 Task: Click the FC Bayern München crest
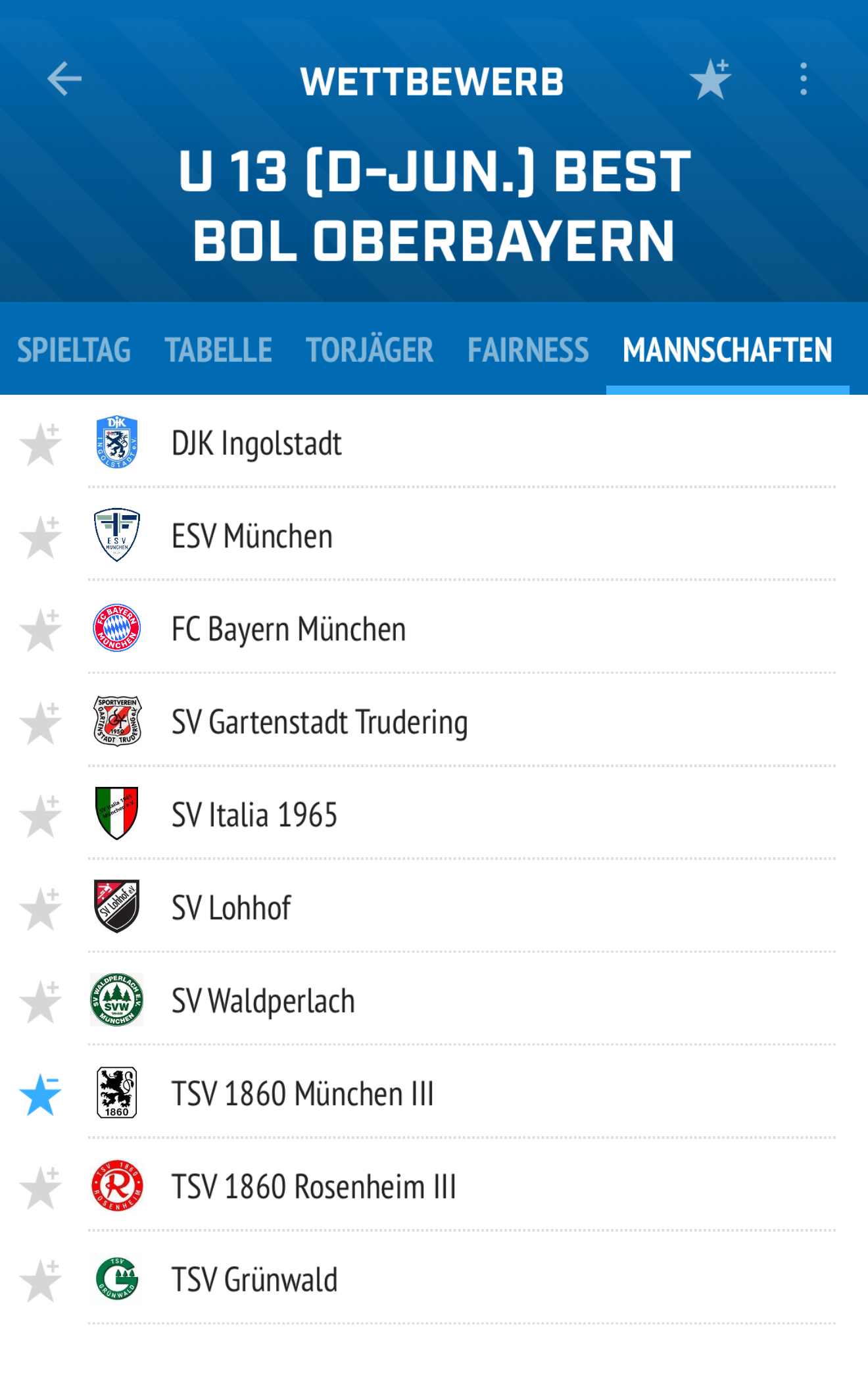point(116,628)
